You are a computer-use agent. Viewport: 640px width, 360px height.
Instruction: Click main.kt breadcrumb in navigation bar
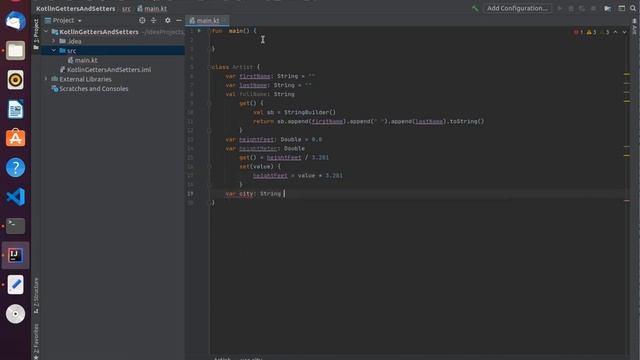tap(152, 8)
